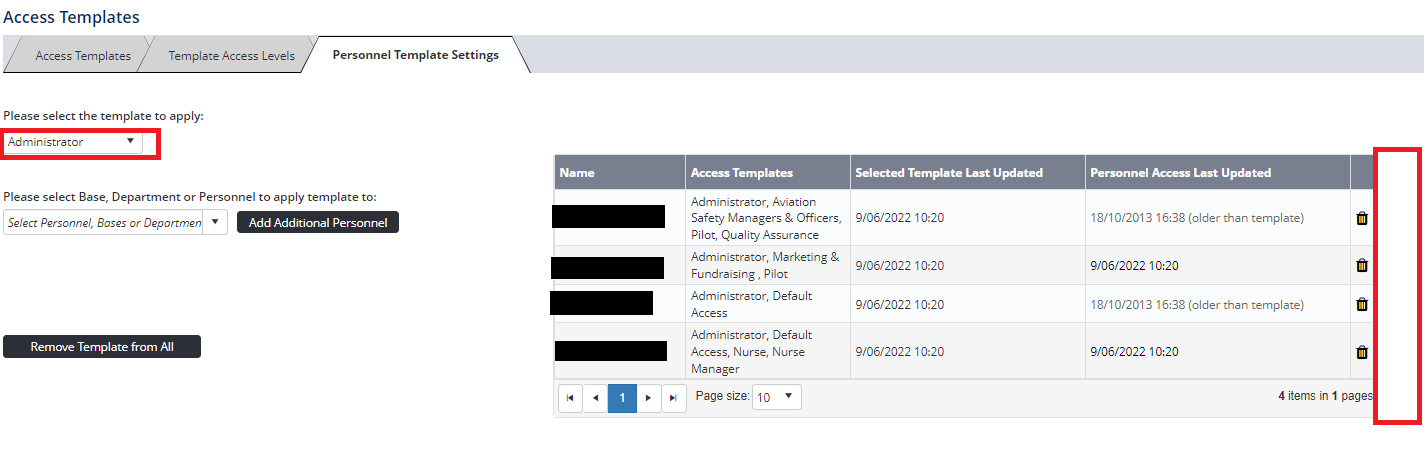Image resolution: width=1424 pixels, height=454 pixels.
Task: Click trash icon for the Nurse Manager row
Action: pos(1361,352)
